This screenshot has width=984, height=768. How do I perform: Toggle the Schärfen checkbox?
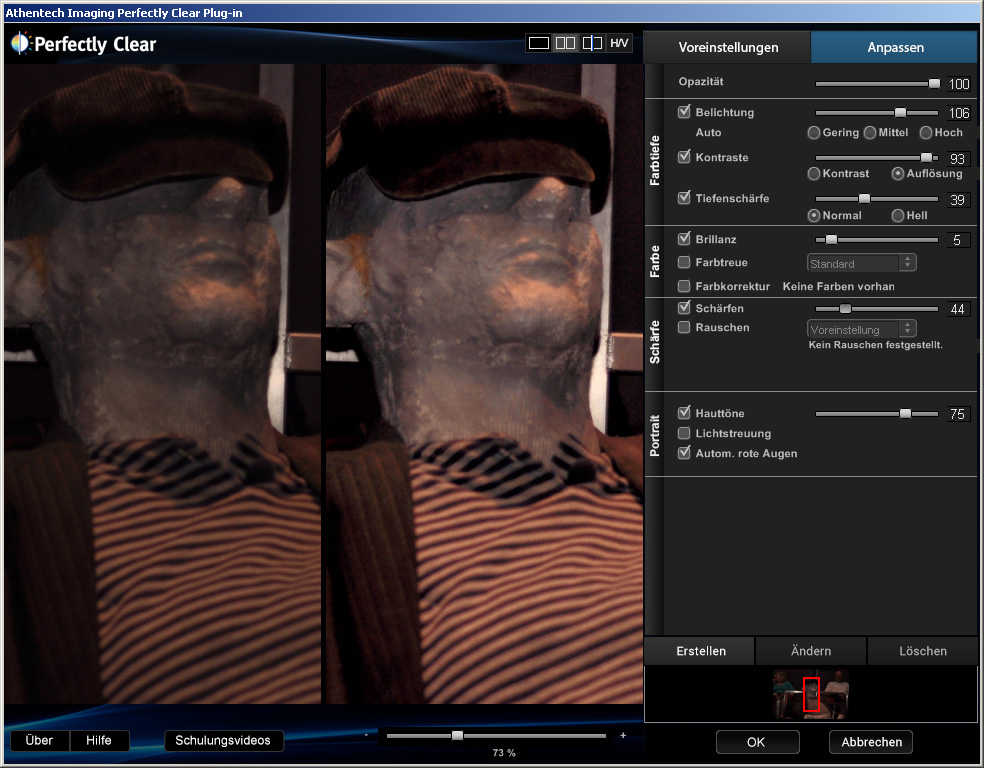click(x=684, y=307)
